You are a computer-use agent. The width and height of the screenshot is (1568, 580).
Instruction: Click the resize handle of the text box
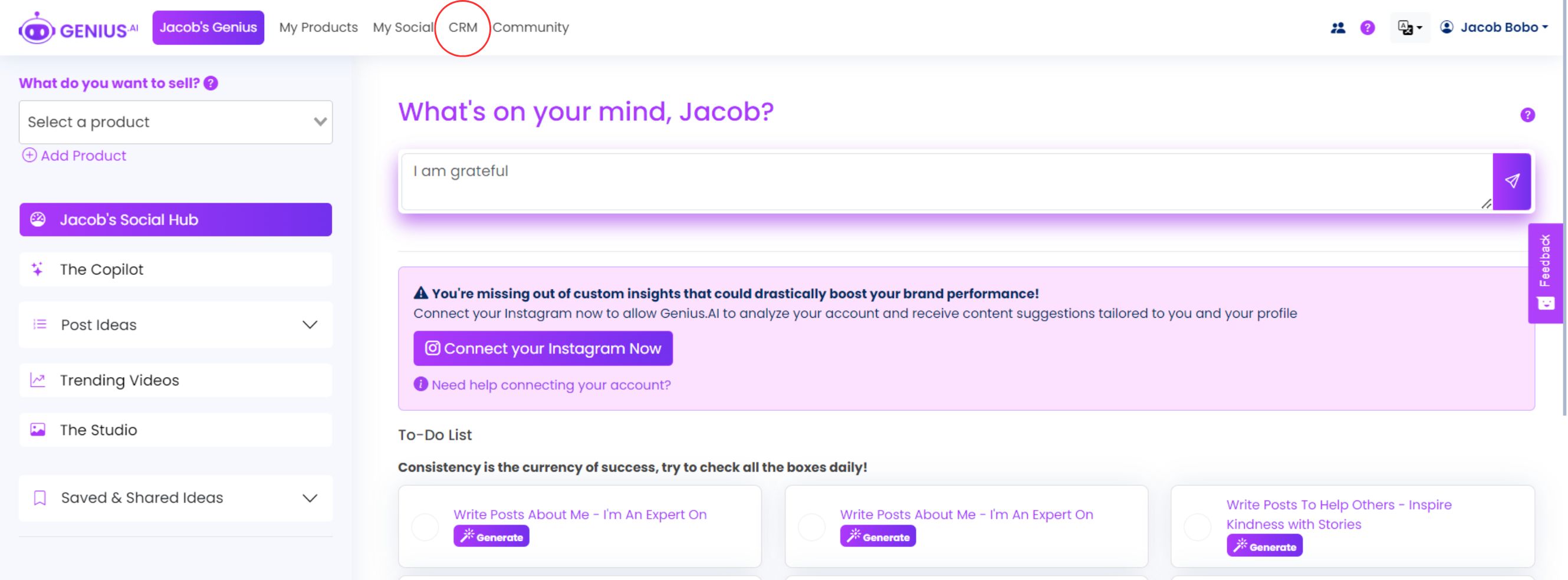1487,205
